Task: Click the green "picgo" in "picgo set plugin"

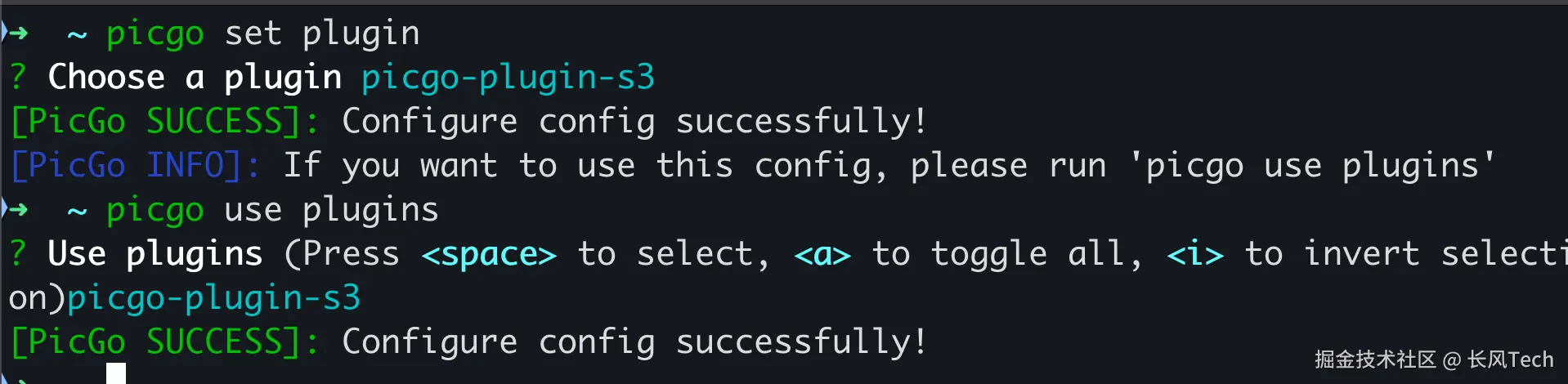Action: tap(155, 33)
